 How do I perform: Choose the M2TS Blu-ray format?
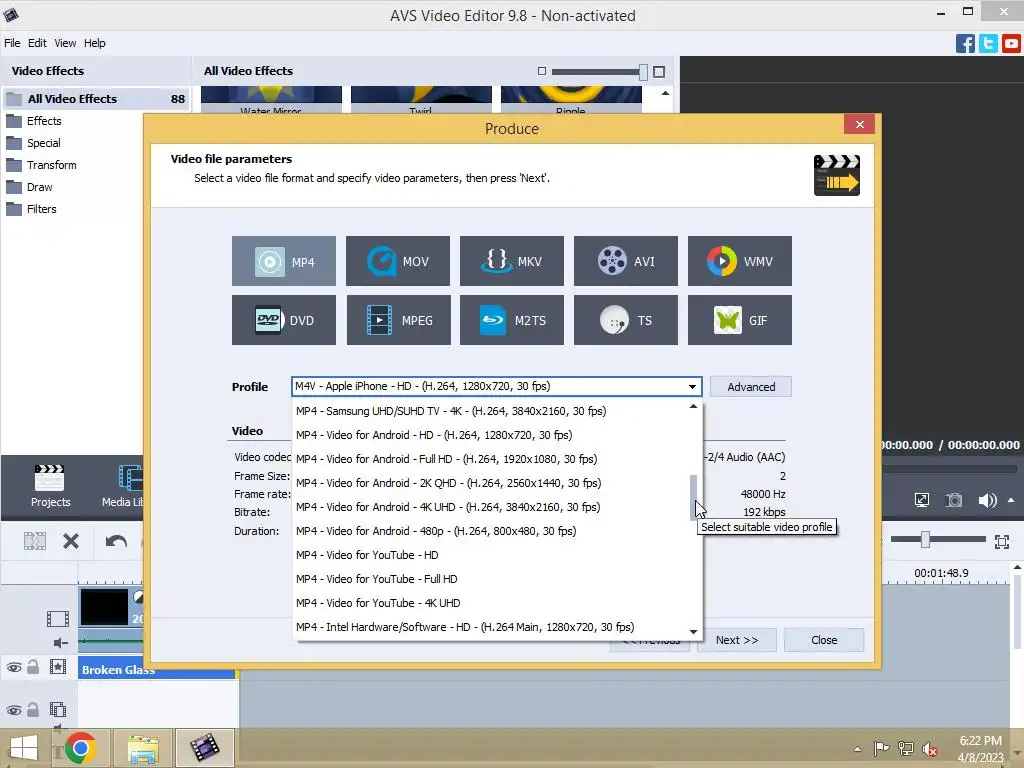(511, 320)
